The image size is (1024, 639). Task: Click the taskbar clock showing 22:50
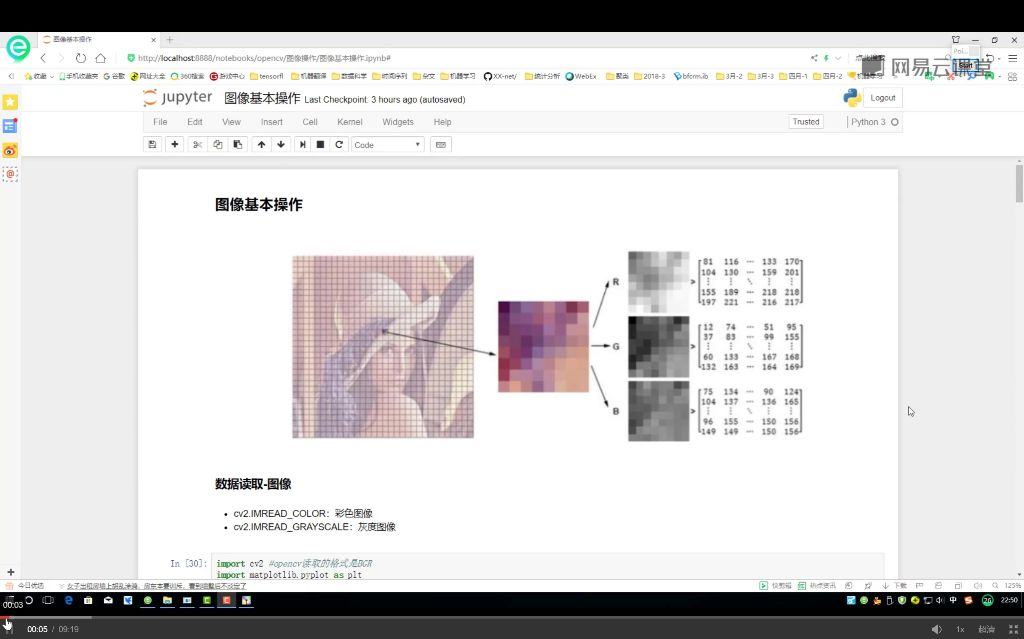tap(1009, 600)
